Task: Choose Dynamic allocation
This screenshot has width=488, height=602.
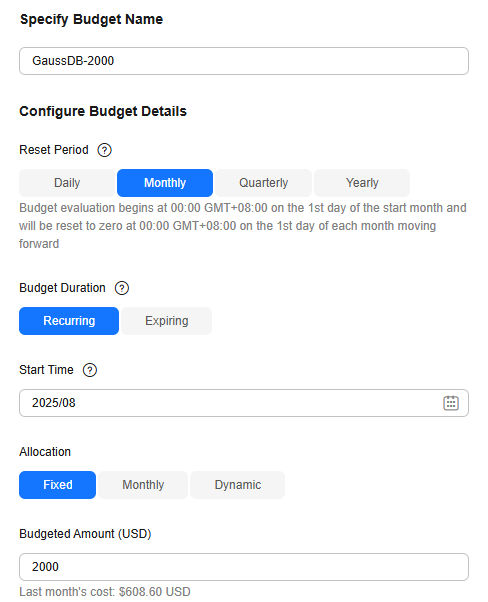Action: (238, 485)
